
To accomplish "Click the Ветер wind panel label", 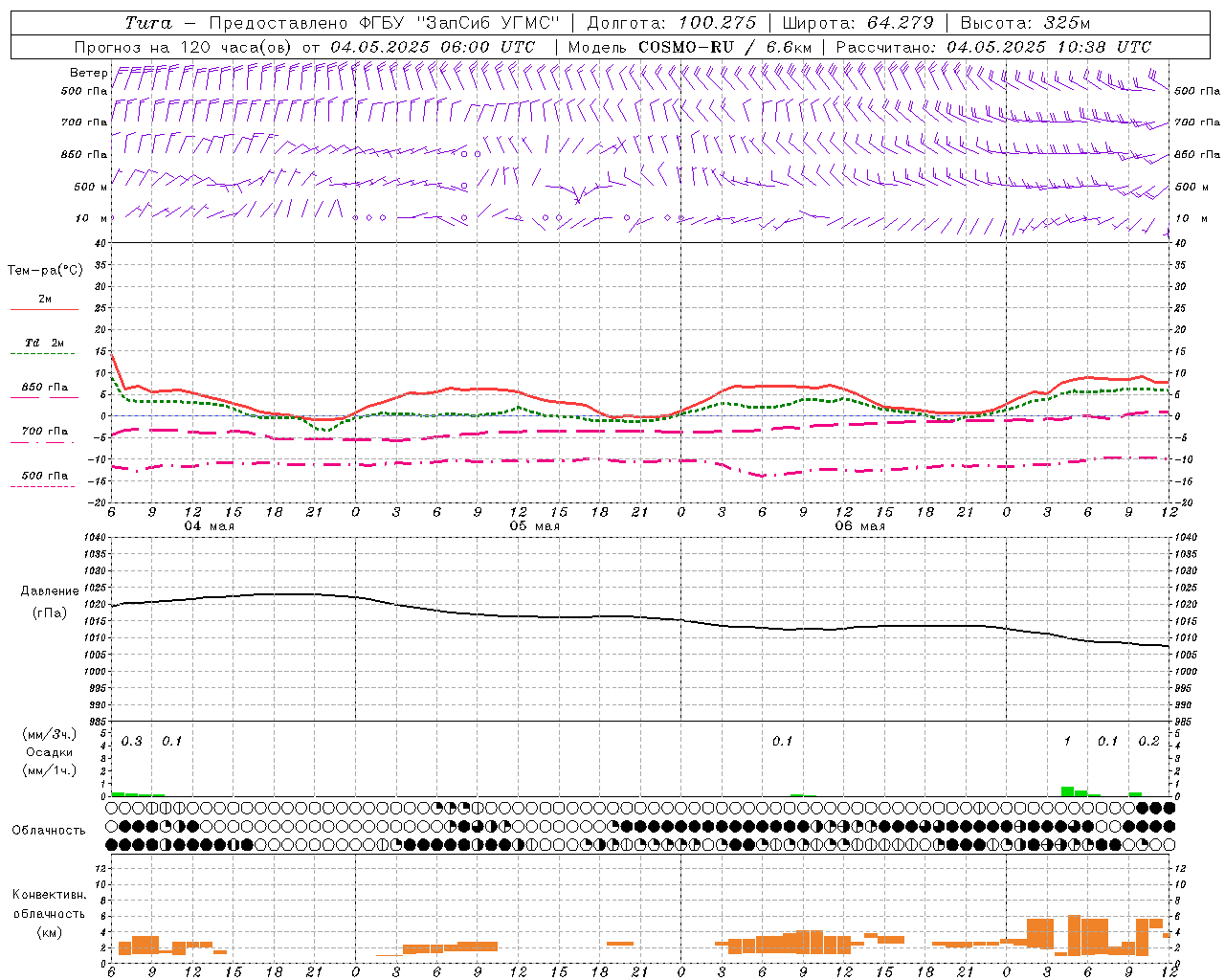I will point(88,73).
